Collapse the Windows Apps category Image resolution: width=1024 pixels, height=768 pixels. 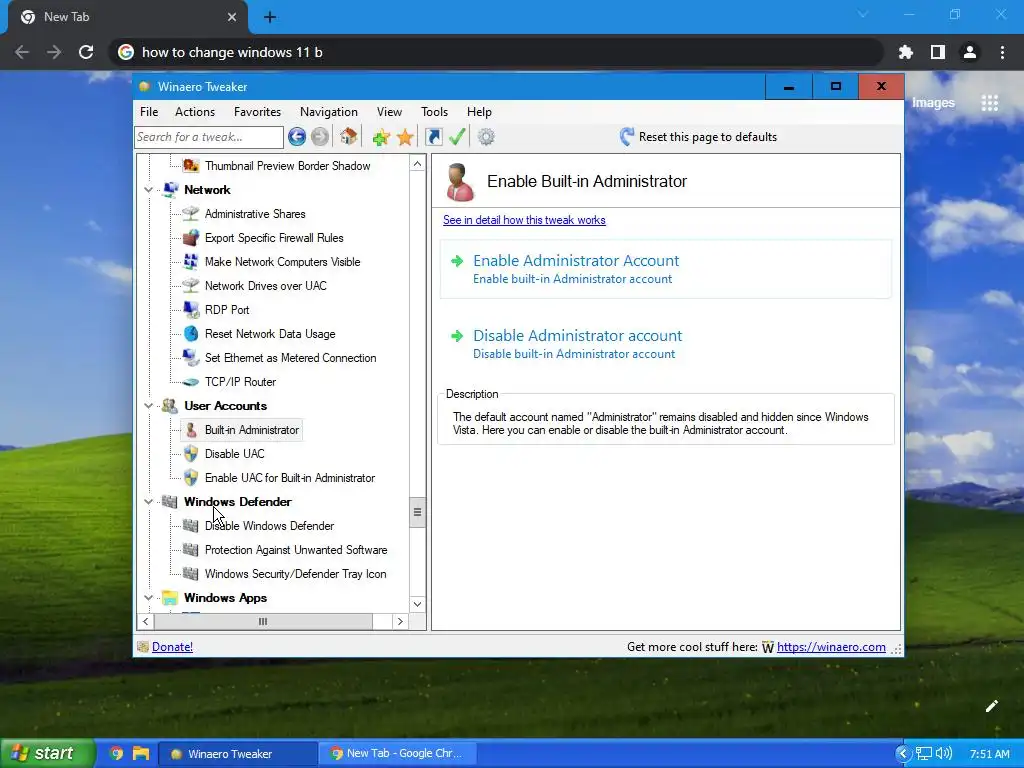pyautogui.click(x=148, y=598)
